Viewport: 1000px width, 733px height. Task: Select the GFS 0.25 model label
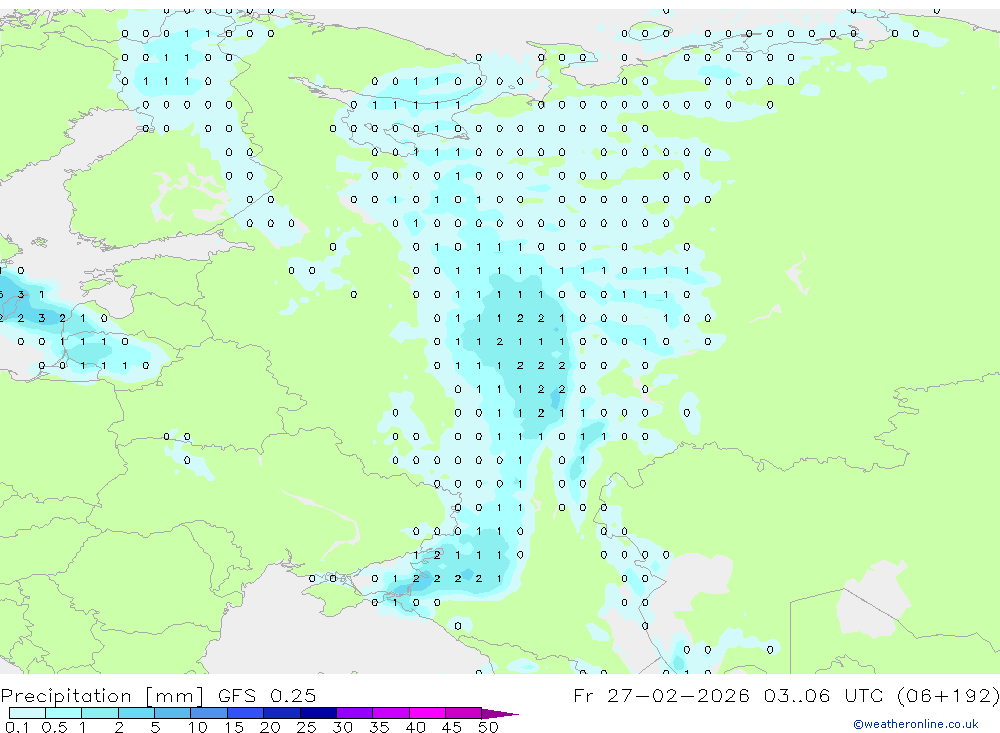coord(267,695)
